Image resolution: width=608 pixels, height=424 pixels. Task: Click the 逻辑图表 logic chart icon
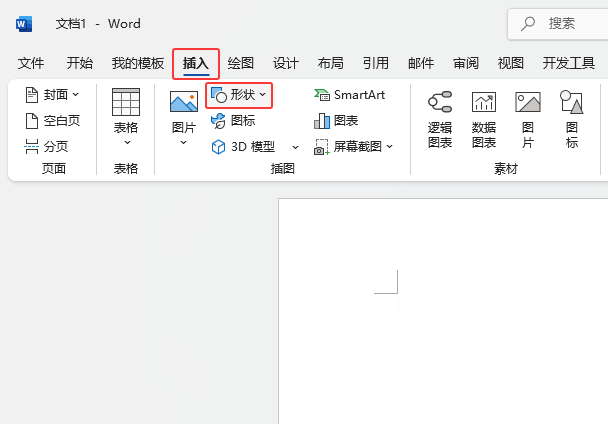pos(440,102)
